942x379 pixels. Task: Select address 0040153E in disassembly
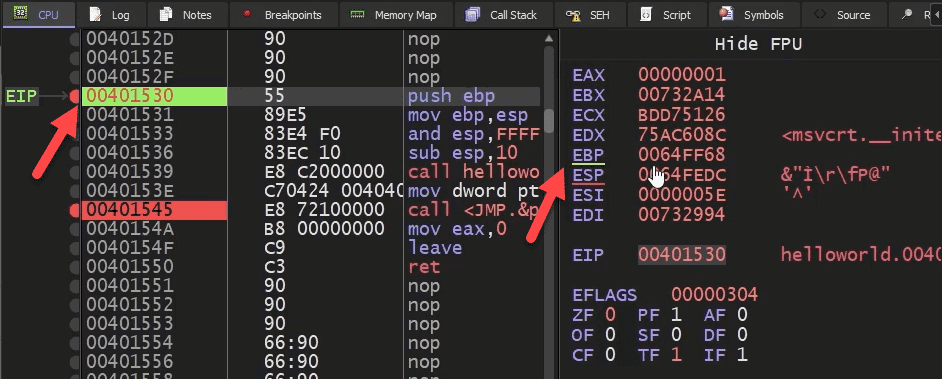pos(130,191)
